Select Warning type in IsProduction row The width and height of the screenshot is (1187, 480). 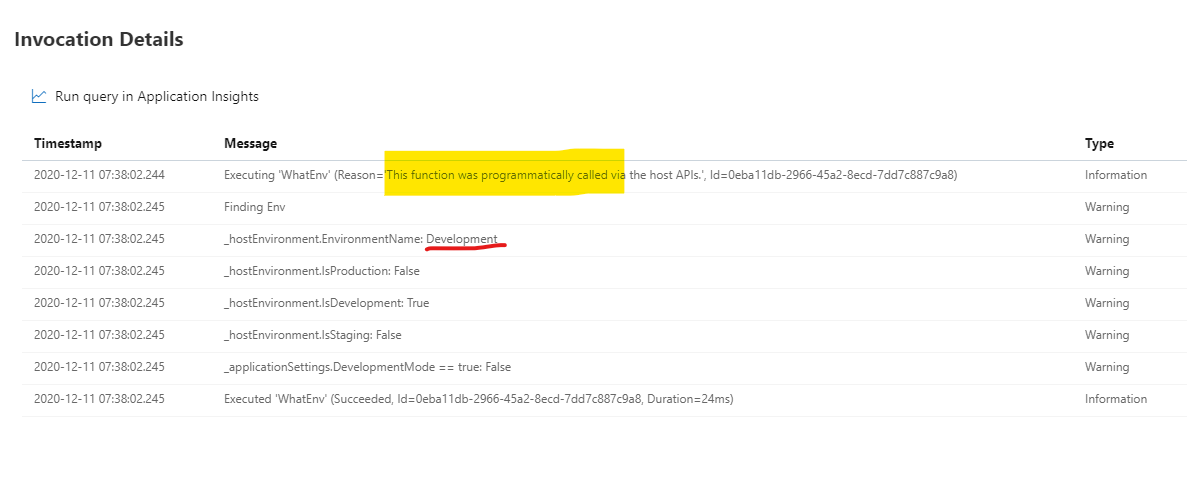pyautogui.click(x=1107, y=270)
